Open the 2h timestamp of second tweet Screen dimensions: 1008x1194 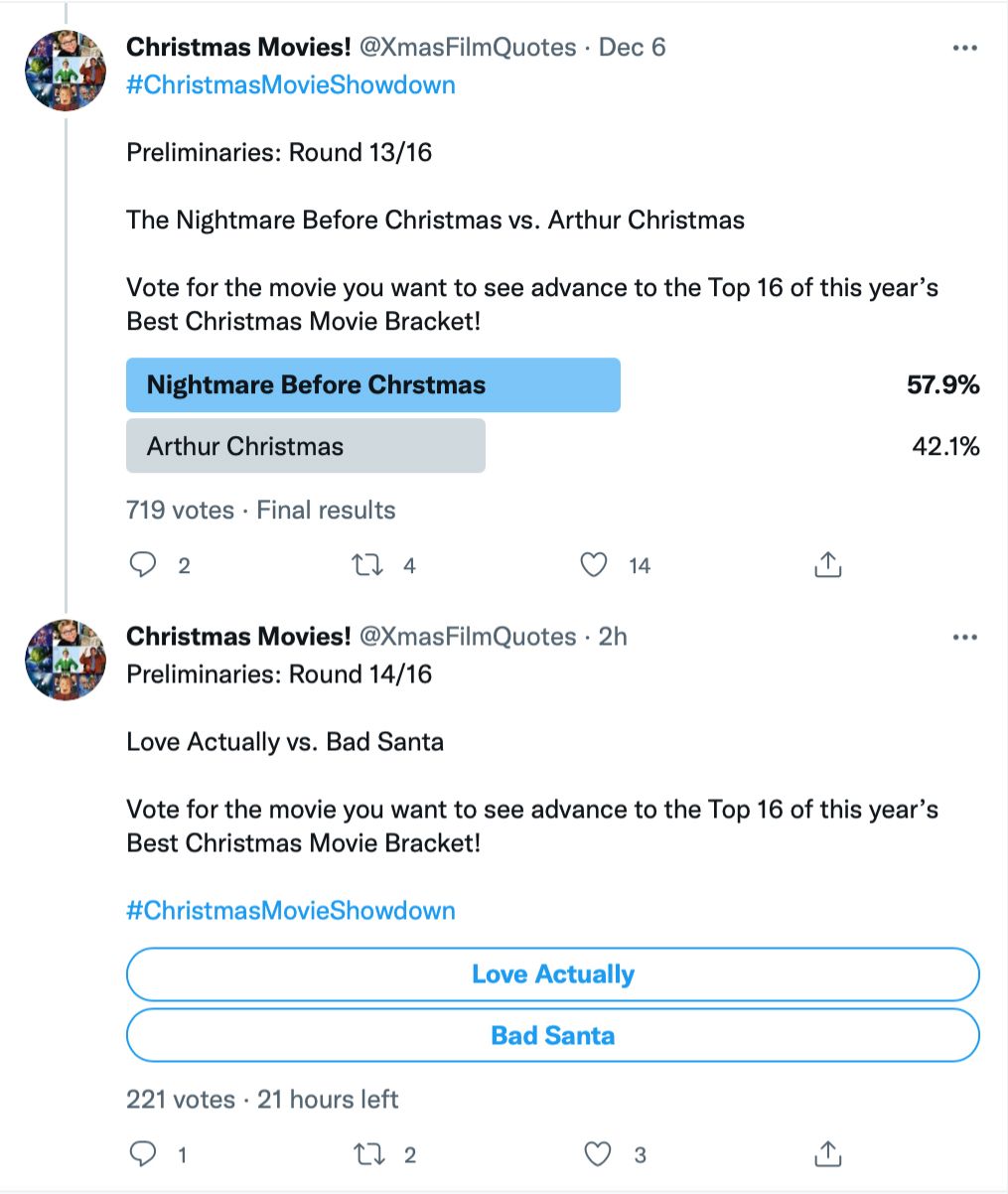point(613,637)
